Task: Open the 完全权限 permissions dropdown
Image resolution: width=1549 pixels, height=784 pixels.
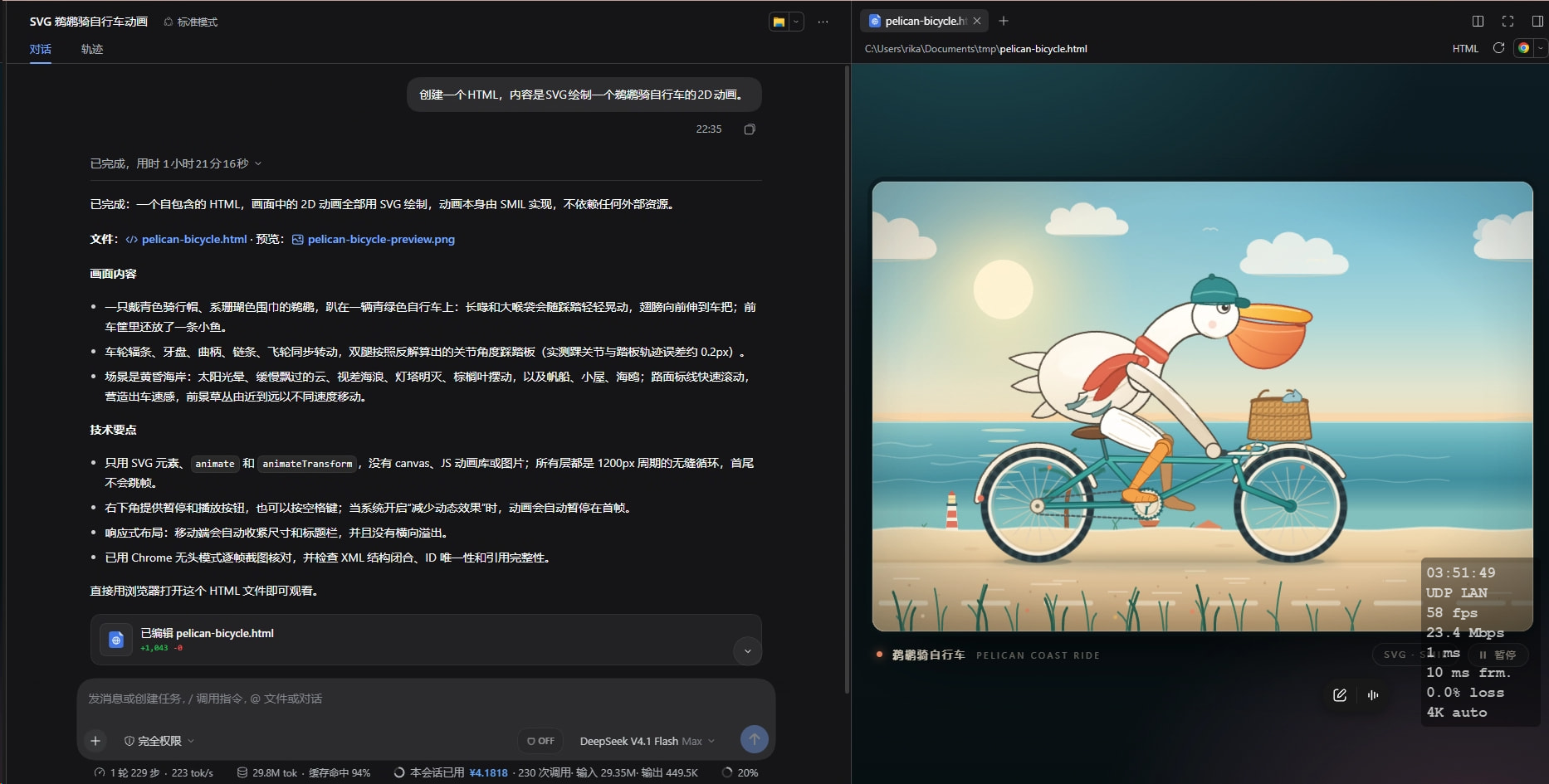Action: pyautogui.click(x=159, y=741)
